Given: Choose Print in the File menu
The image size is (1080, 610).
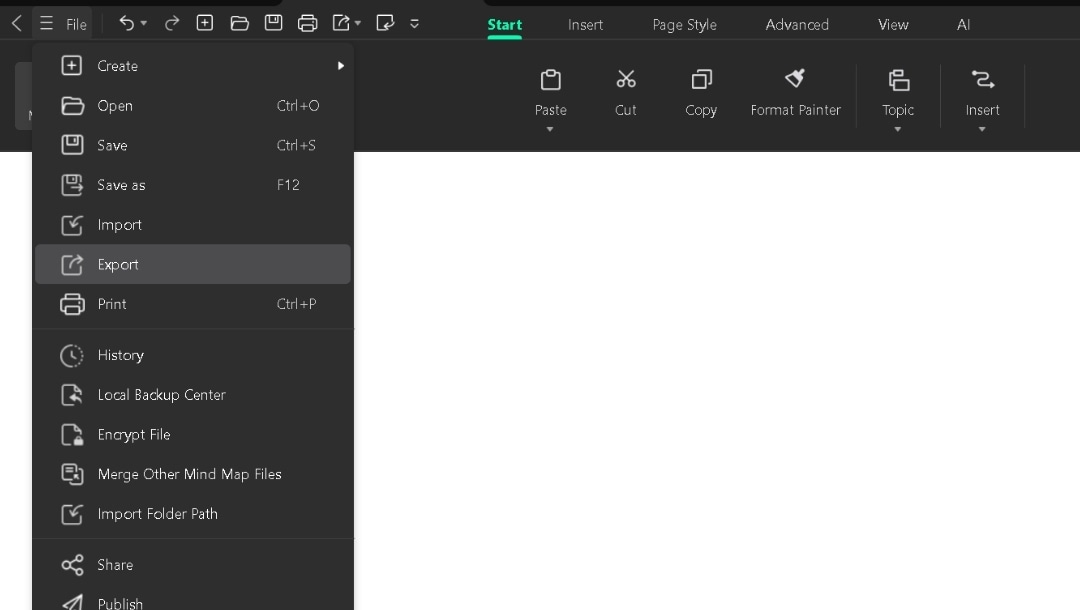Looking at the screenshot, I should pos(193,304).
